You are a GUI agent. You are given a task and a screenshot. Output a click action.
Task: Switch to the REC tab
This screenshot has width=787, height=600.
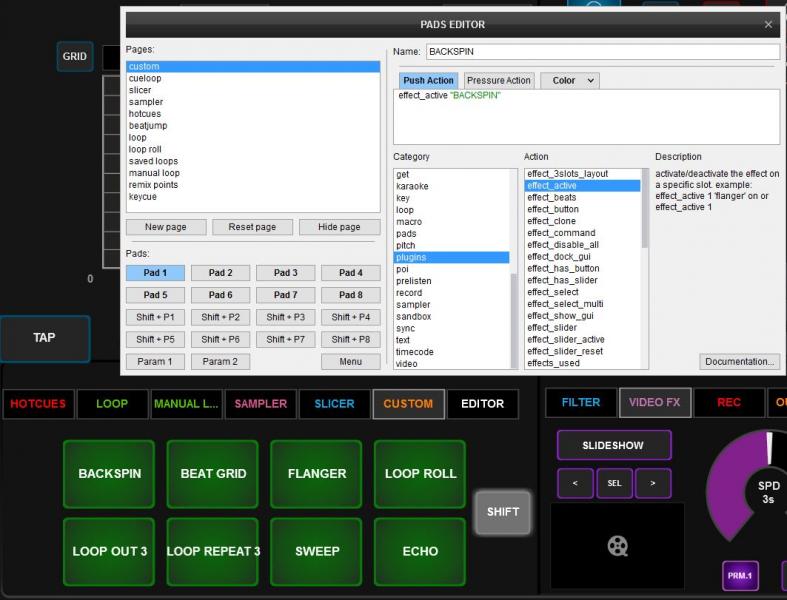pos(729,402)
